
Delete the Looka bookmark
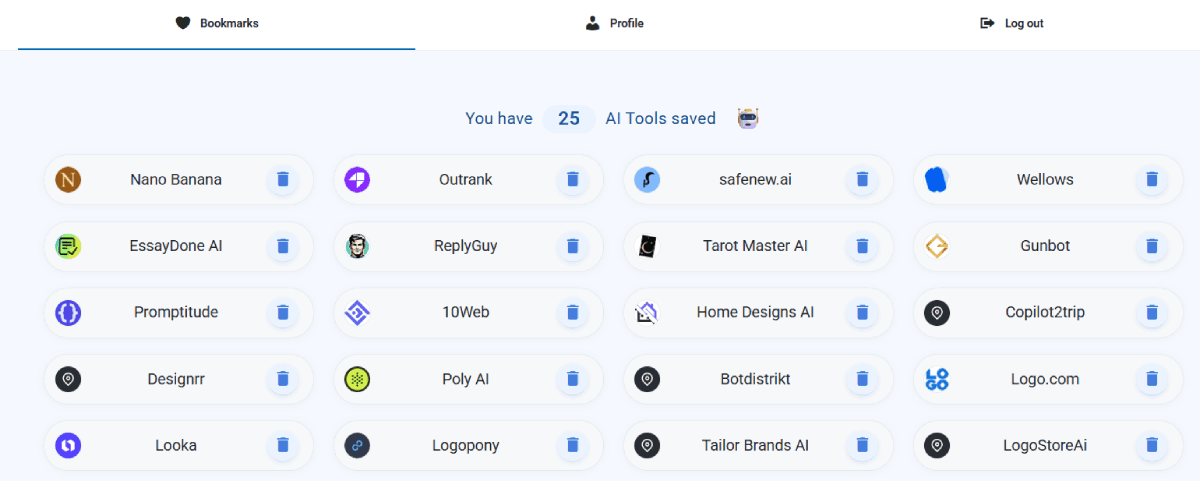tap(283, 445)
